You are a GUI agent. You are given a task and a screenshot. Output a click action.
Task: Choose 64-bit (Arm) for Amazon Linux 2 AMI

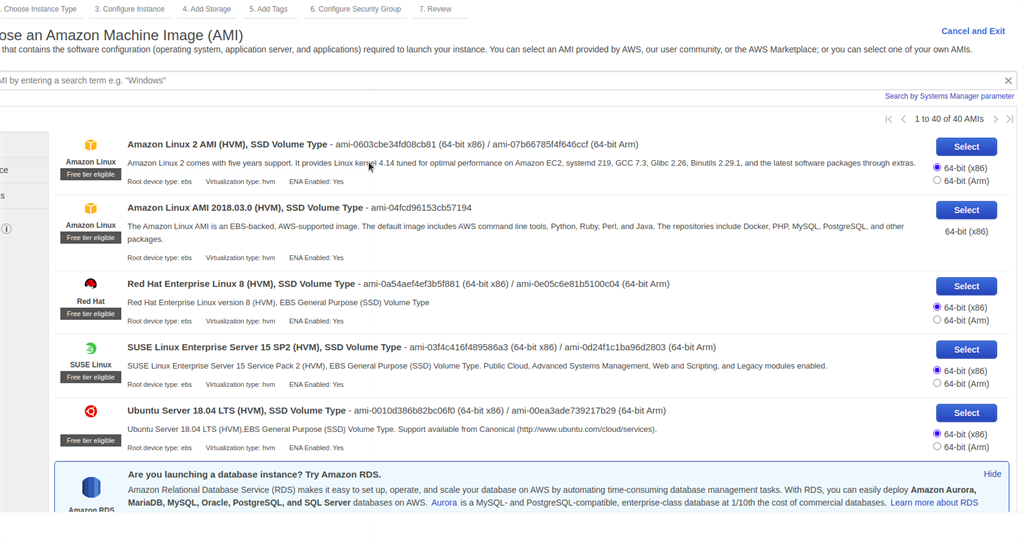point(937,180)
